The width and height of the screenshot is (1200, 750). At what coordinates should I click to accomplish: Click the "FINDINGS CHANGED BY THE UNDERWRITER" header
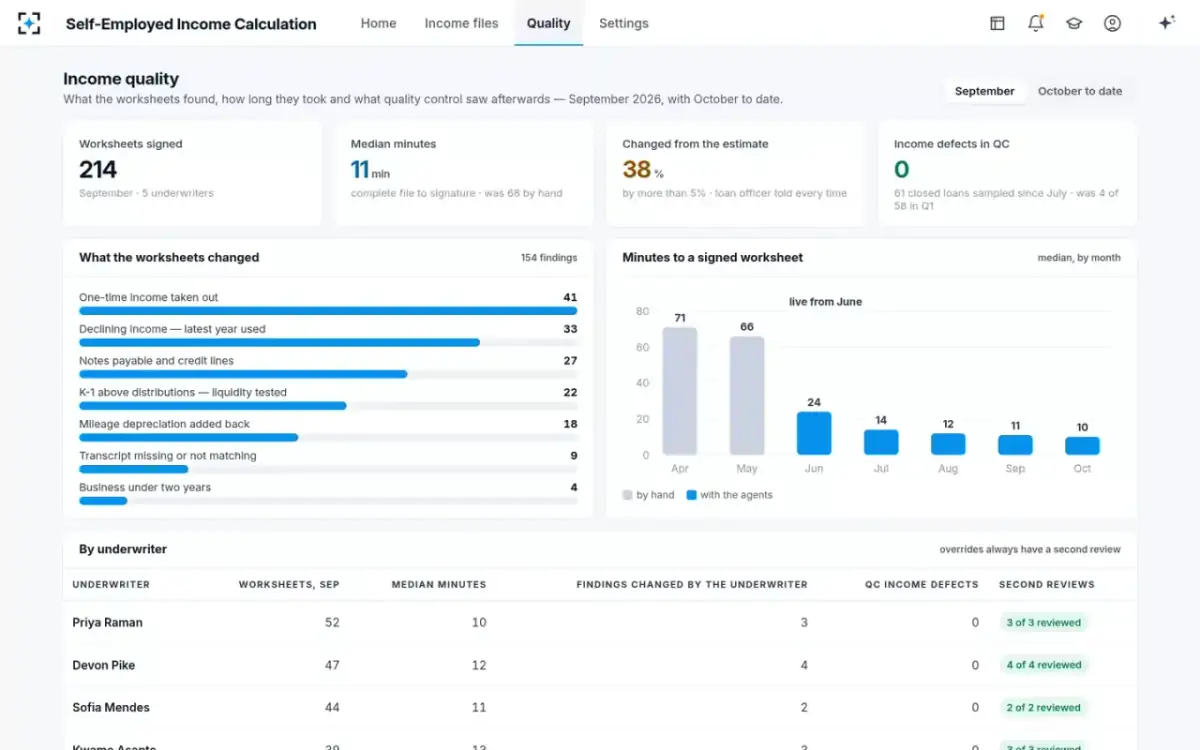692,584
